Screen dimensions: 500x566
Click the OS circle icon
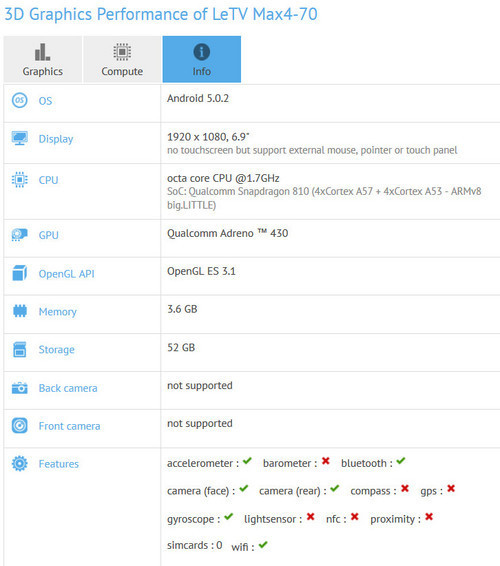pos(19,100)
